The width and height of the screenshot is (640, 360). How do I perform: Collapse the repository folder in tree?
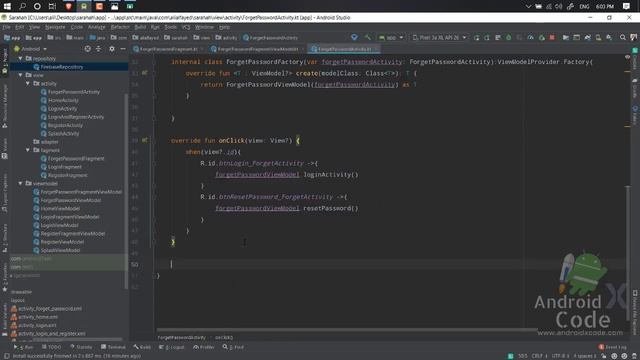(20, 58)
